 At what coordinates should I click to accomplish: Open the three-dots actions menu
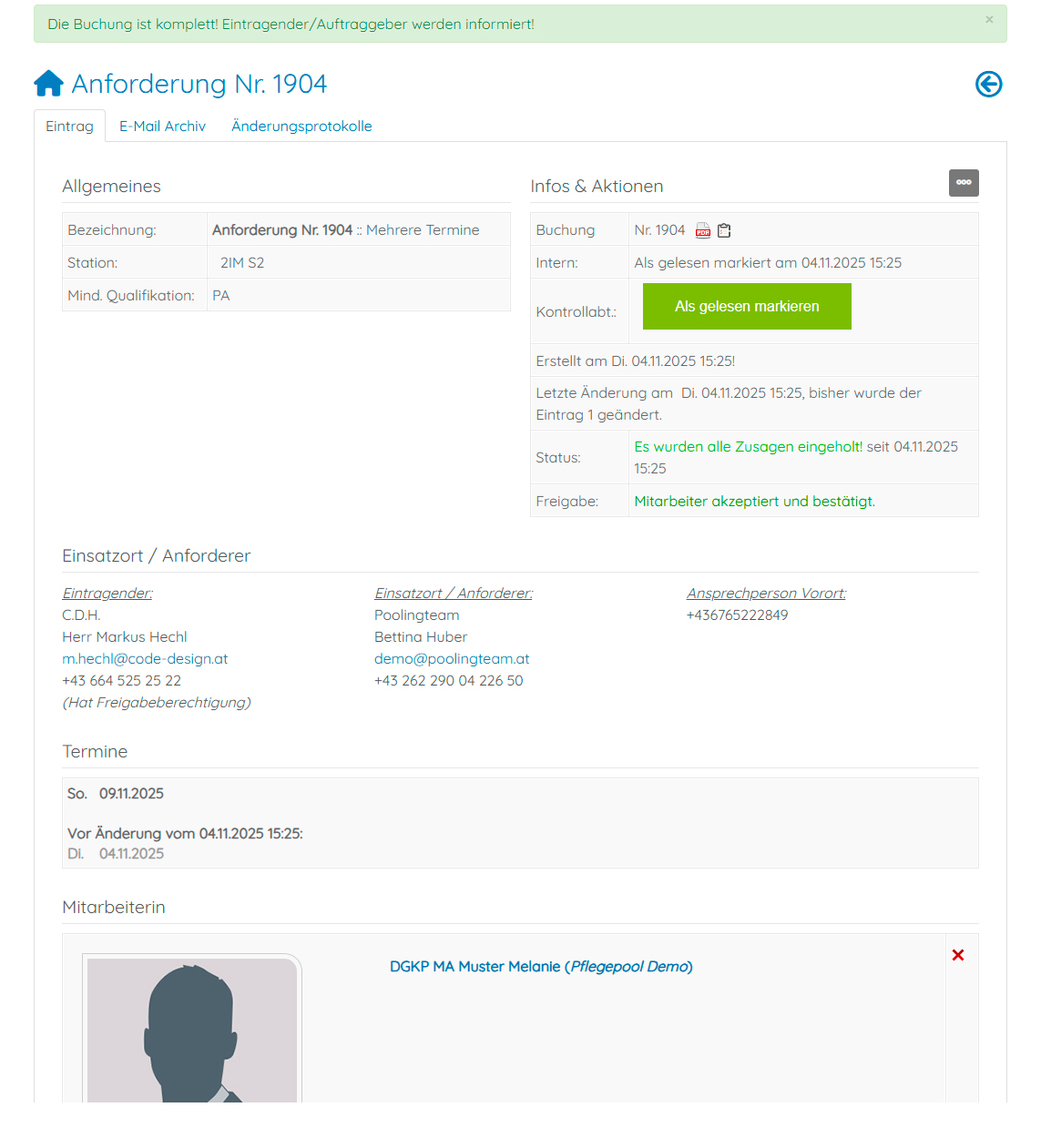(x=964, y=183)
